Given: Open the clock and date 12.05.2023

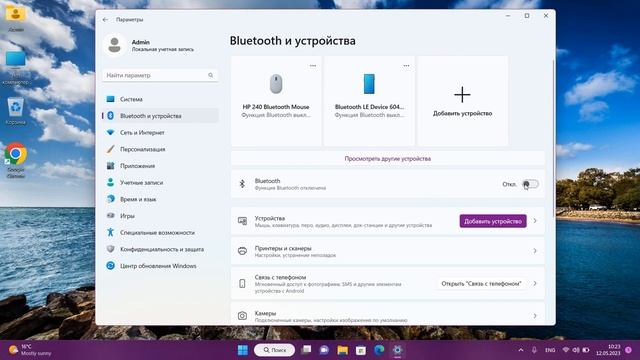Looking at the screenshot, I should 608,350.
